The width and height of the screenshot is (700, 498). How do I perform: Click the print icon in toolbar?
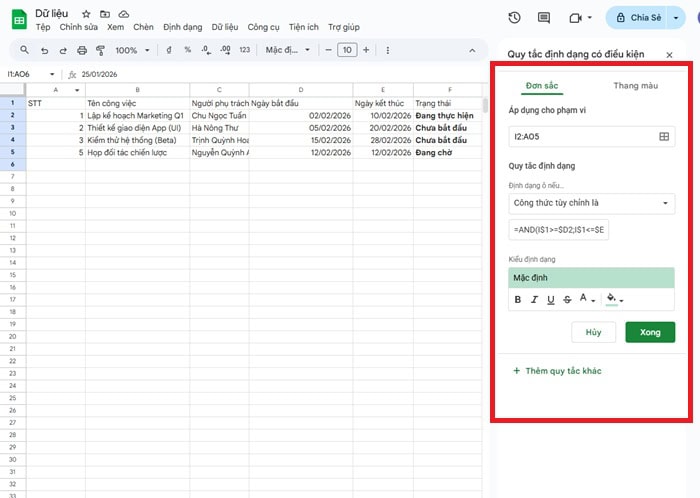(x=82, y=50)
